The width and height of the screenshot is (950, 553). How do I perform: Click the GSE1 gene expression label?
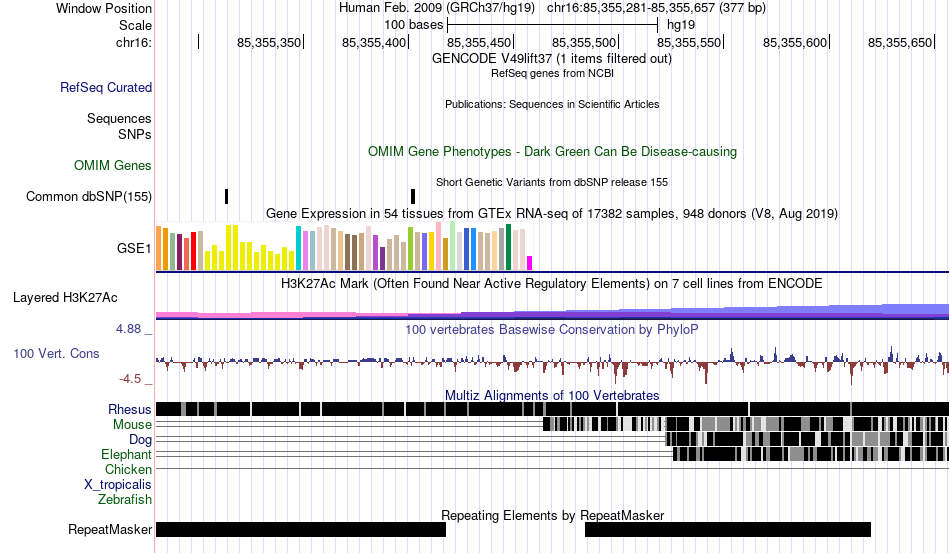click(134, 248)
